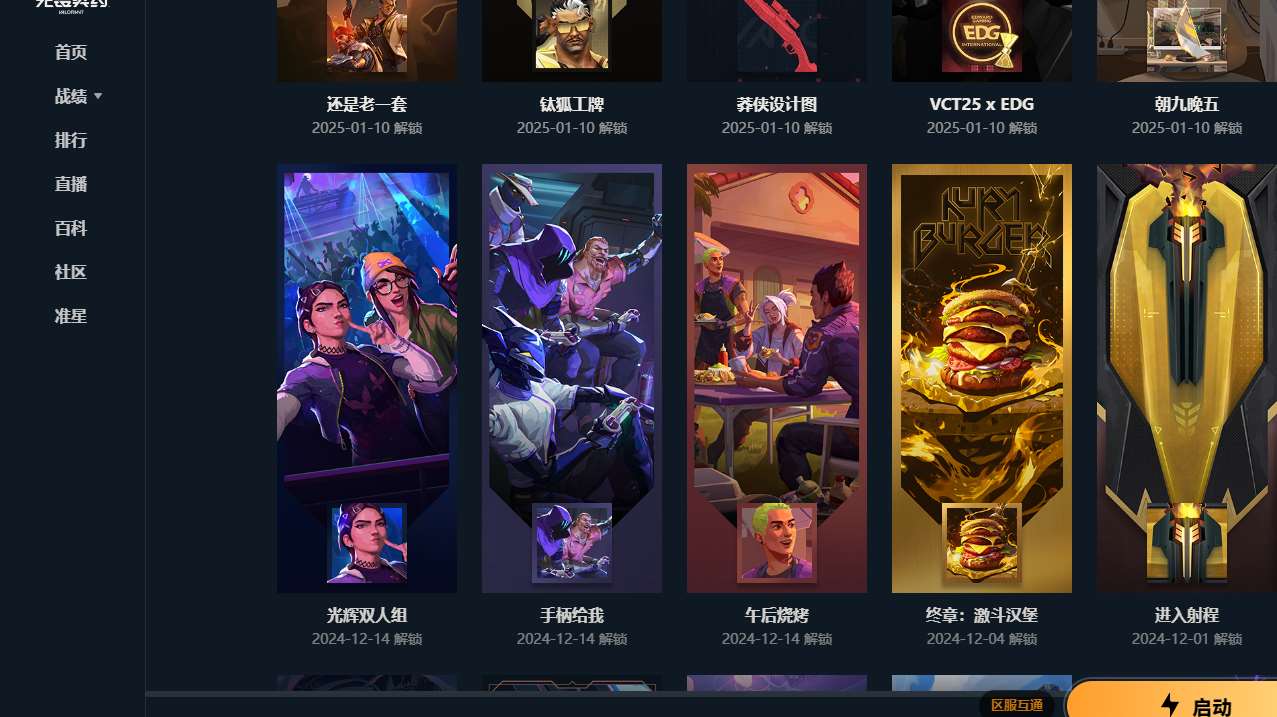Go to 排行 in sidebar
1277x717 pixels.
point(71,140)
